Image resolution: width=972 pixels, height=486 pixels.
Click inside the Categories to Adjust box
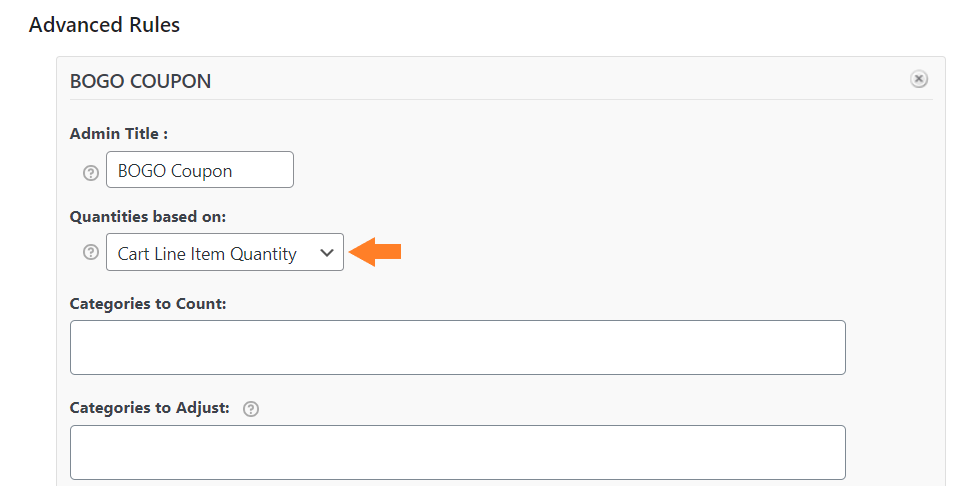pos(457,453)
